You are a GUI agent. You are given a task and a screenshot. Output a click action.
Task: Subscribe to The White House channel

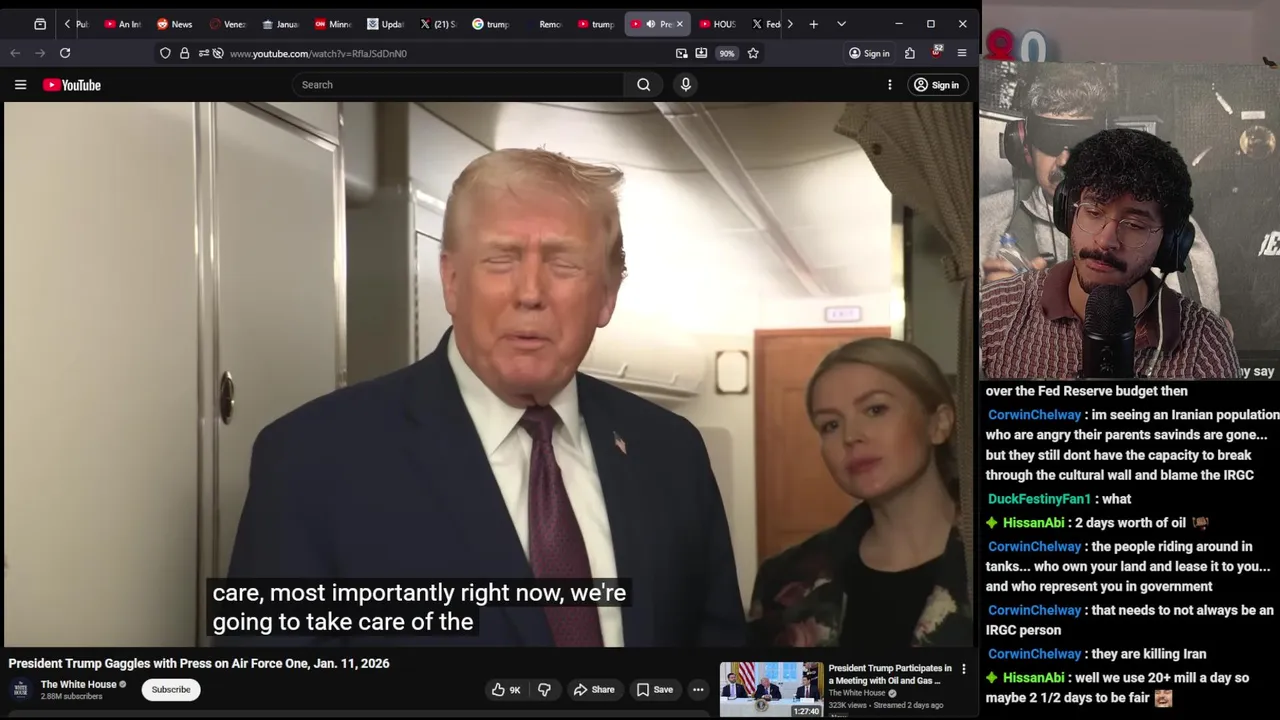click(x=171, y=689)
